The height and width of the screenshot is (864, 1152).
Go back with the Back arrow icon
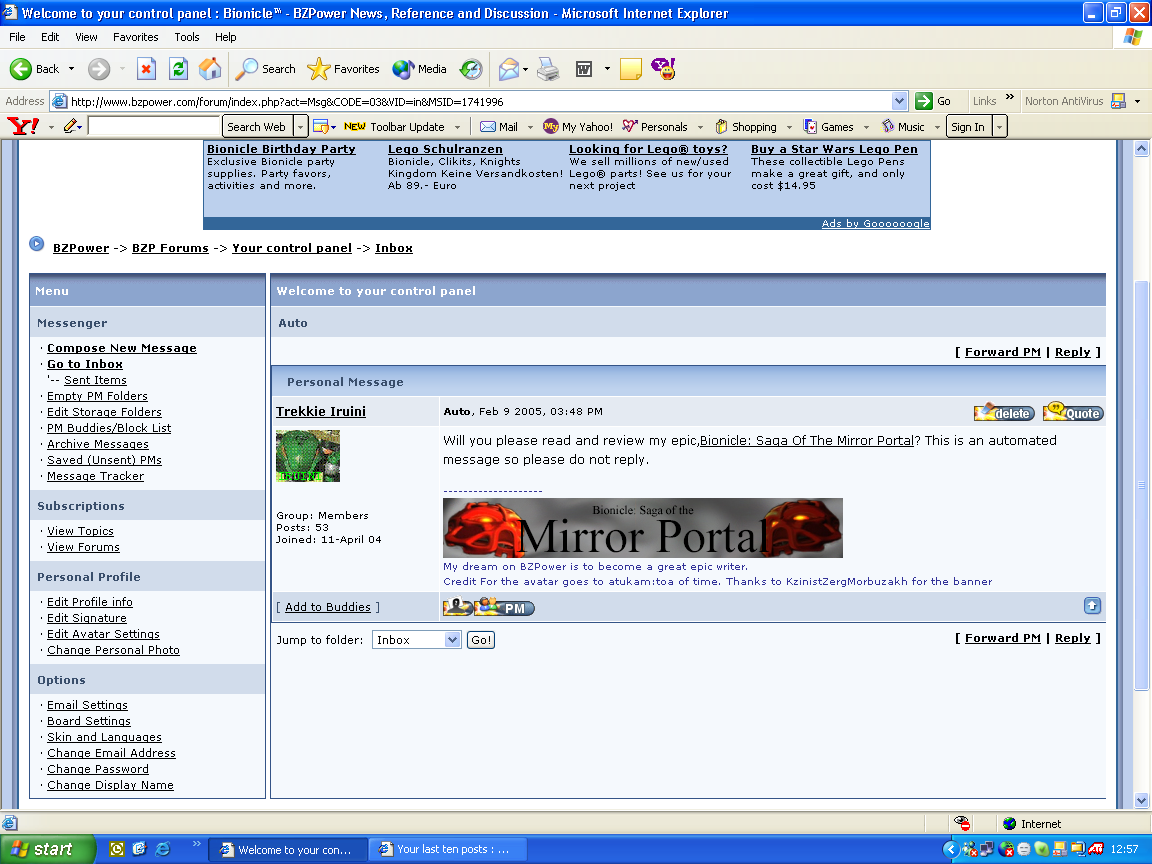tap(21, 69)
